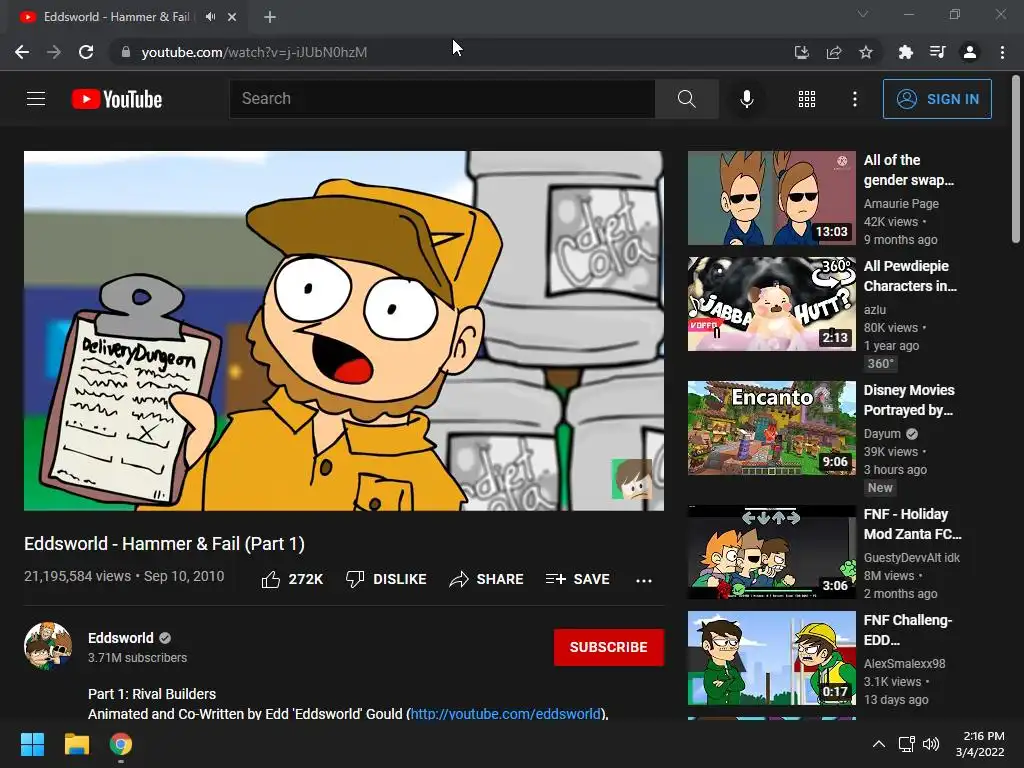The image size is (1024, 768).
Task: Click 'FNF - Holiday Mod Zanta FC...' title
Action: click(912, 524)
